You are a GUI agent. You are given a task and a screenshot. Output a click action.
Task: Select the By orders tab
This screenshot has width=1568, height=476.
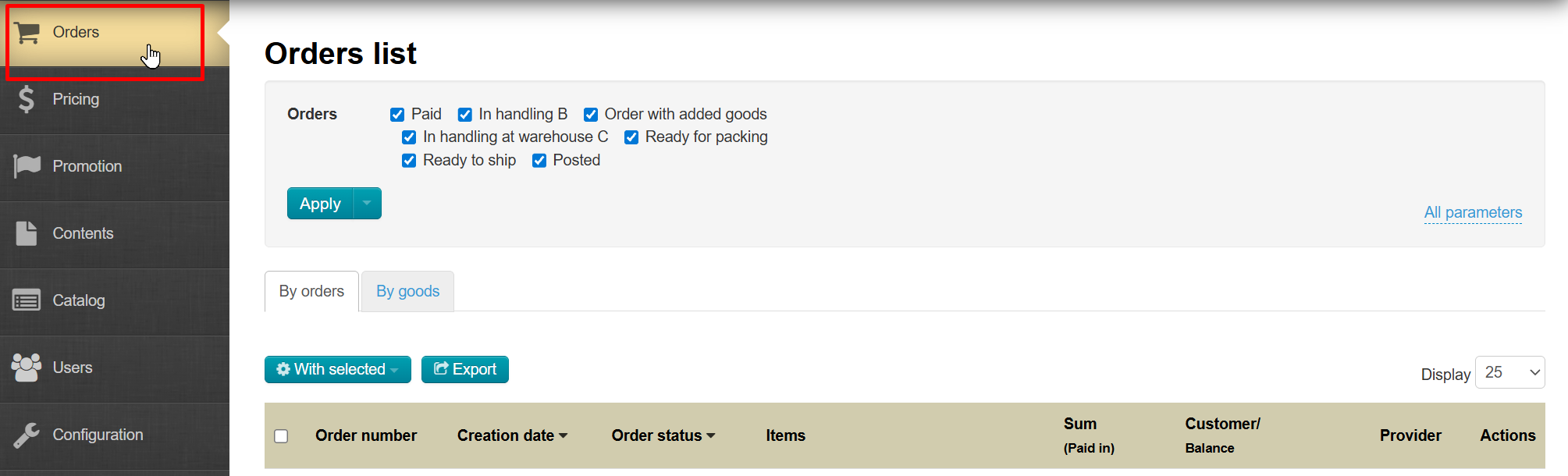(x=311, y=292)
